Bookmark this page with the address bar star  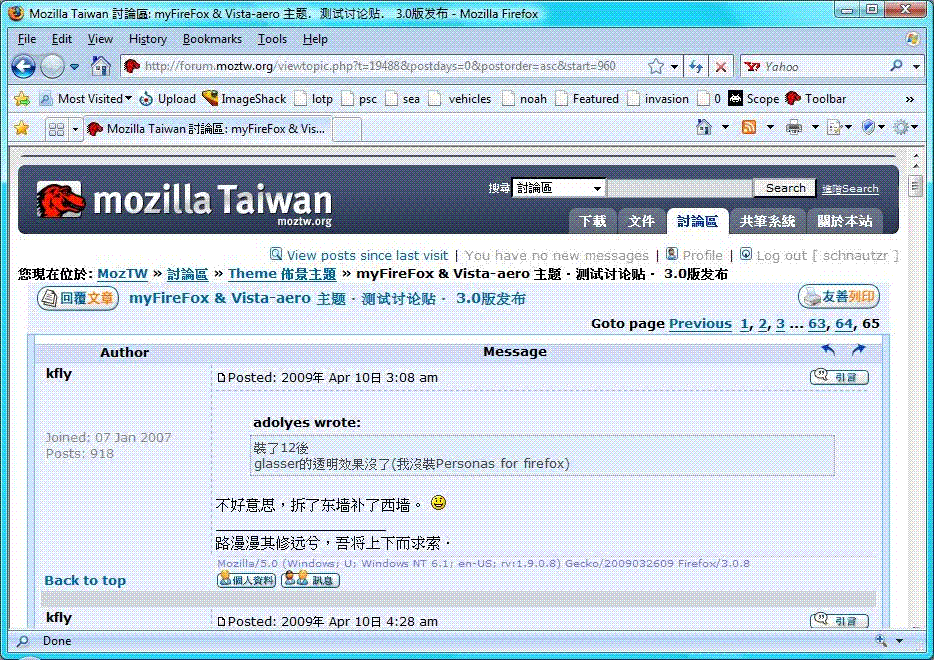656,67
